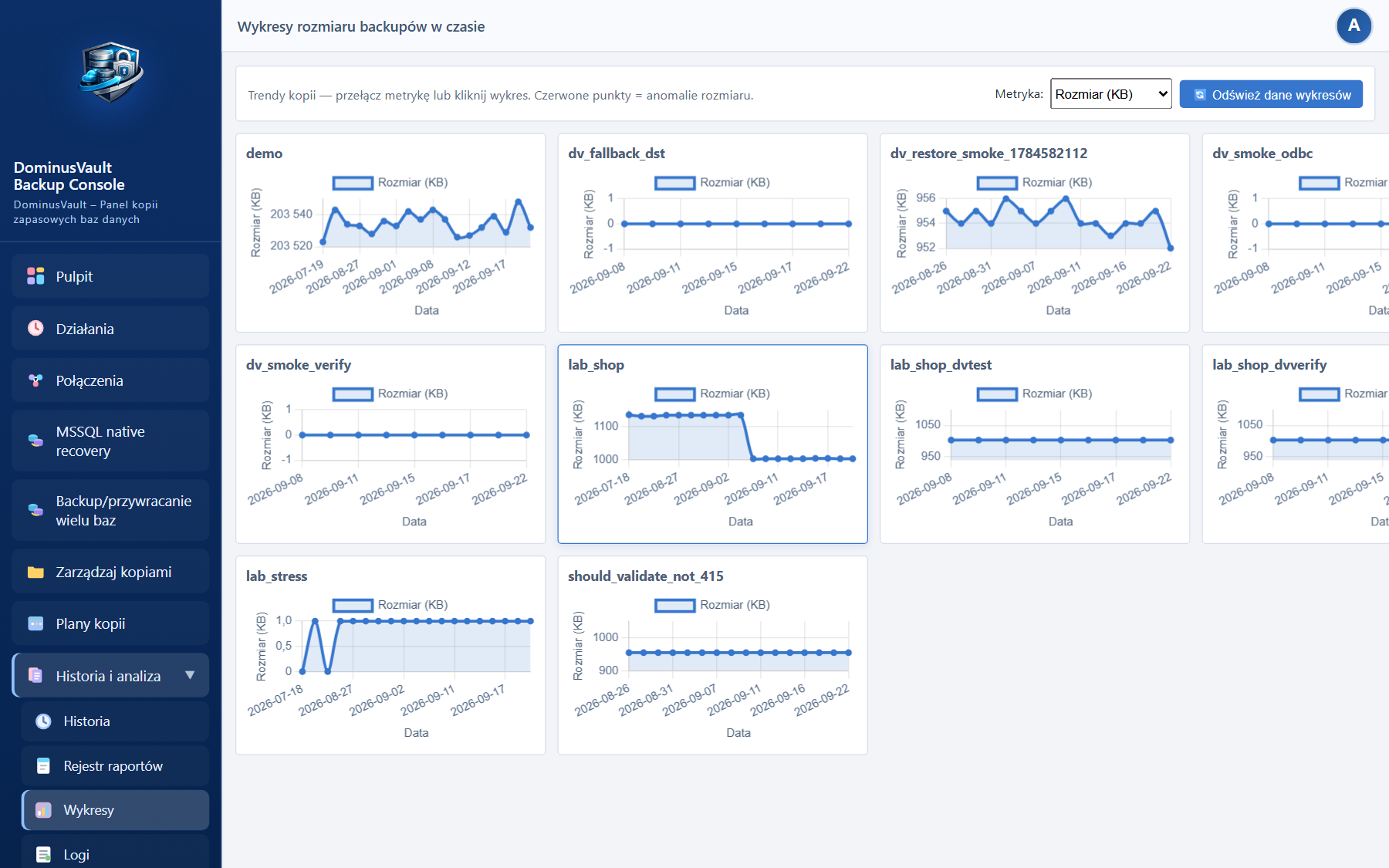The width and height of the screenshot is (1389, 868).
Task: Click the Wykresy chart icon
Action: pos(44,810)
